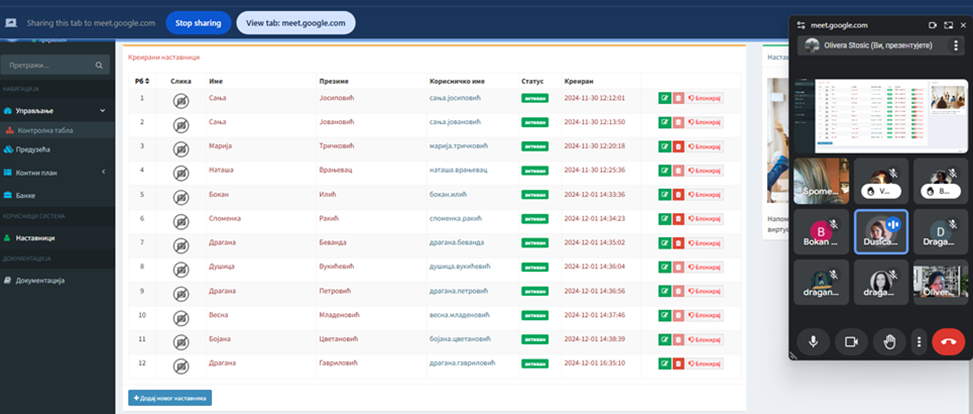This screenshot has height=414, width=973.
Task: Block the user драгана.беванда with Блокирај
Action: pos(705,243)
